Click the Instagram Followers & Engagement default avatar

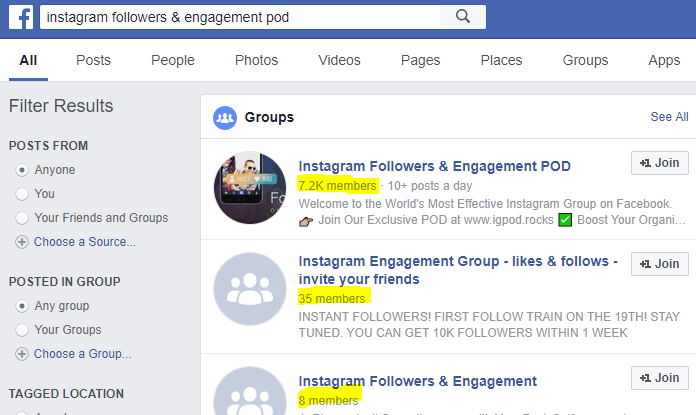[250, 391]
